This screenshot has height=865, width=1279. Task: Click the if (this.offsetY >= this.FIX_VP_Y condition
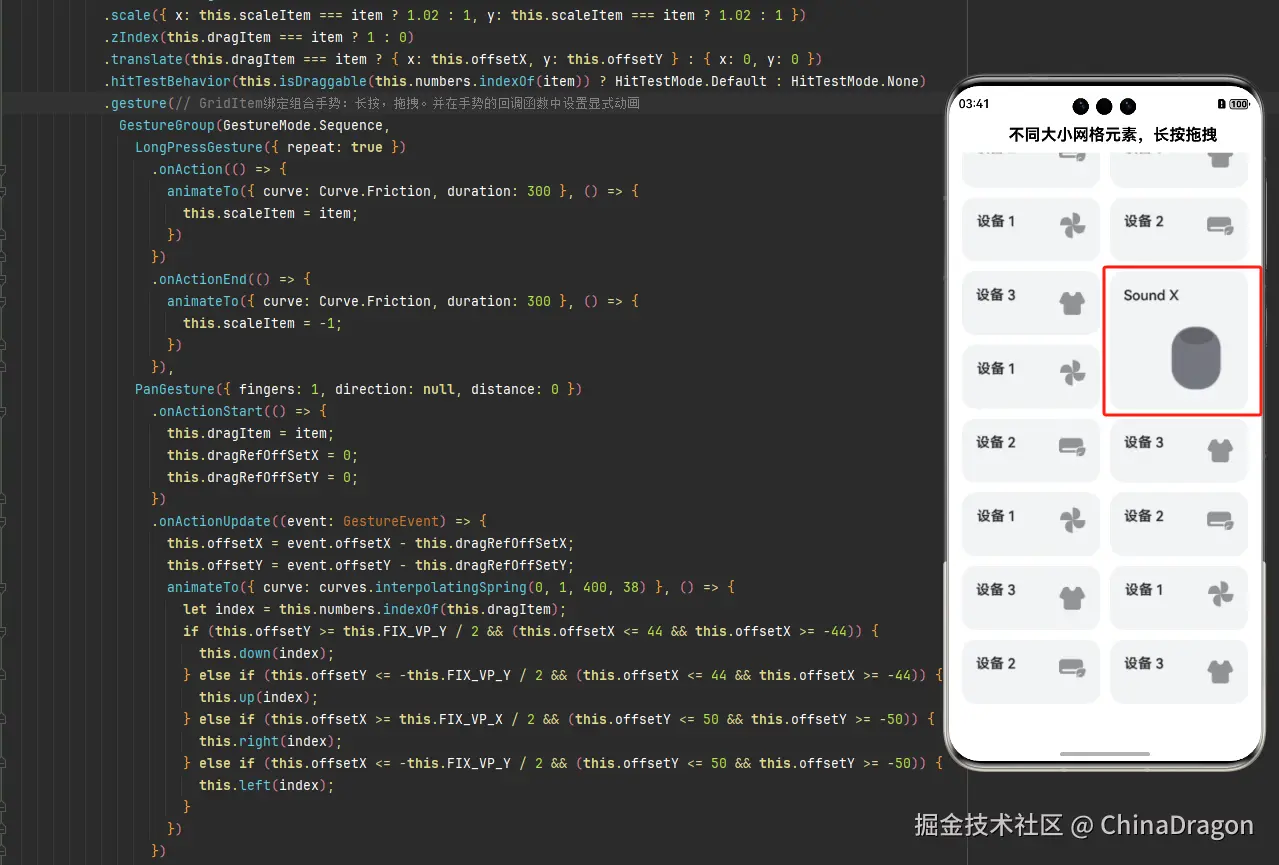click(530, 631)
